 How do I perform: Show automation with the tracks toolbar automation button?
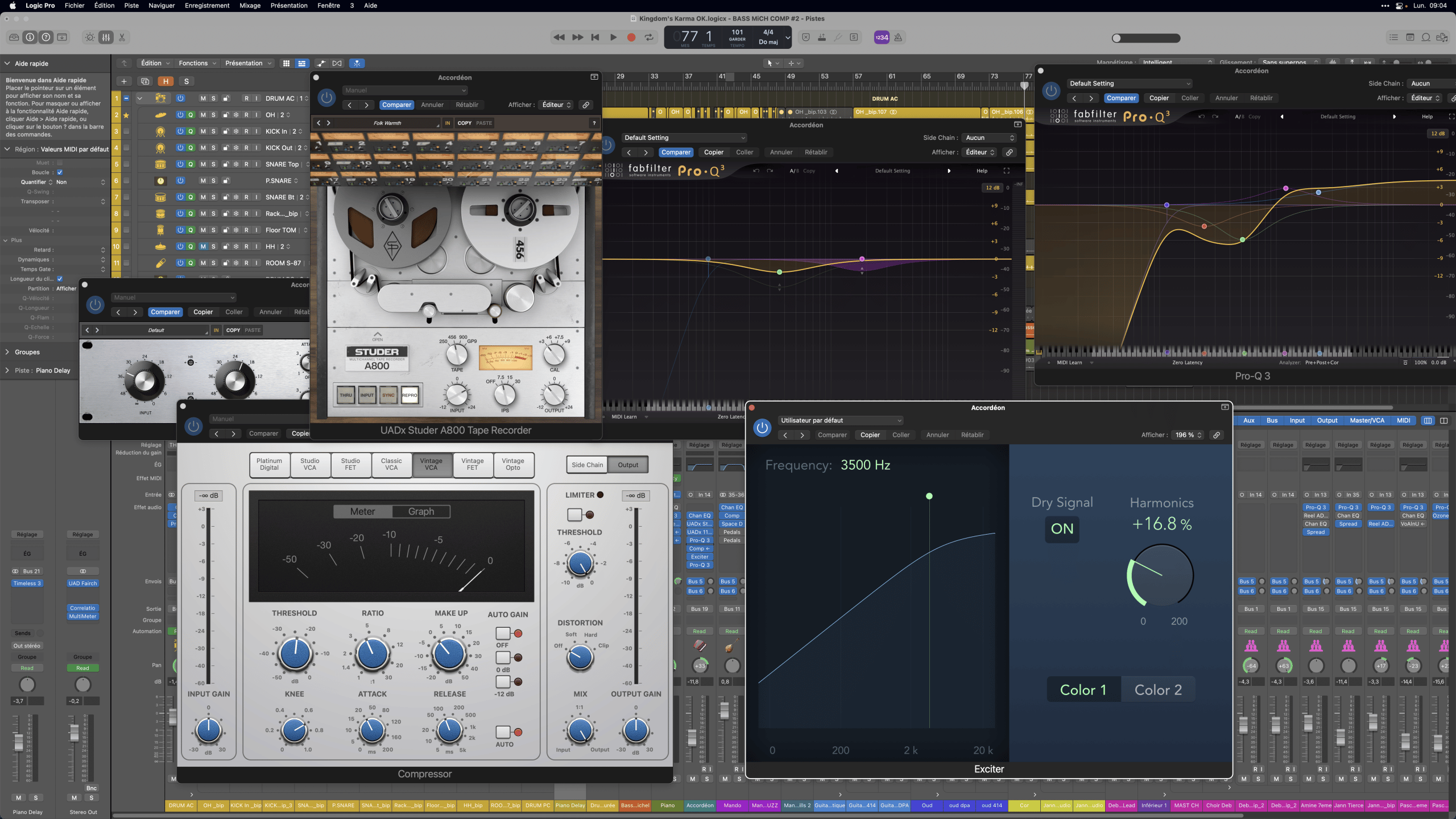pos(321,63)
